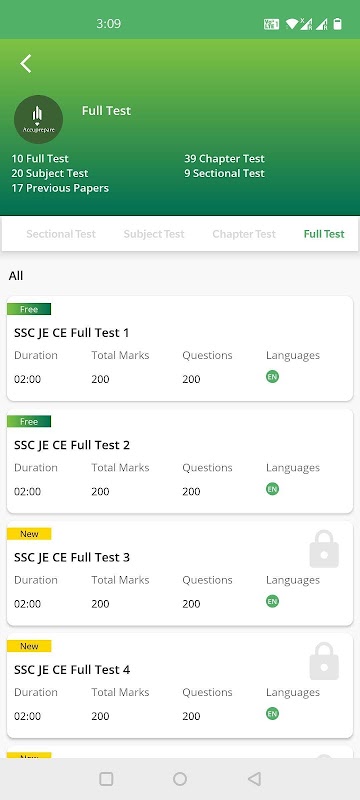This screenshot has height=800, width=360.
Task: Tap the Free label on Full Test 1
Action: click(x=29, y=309)
